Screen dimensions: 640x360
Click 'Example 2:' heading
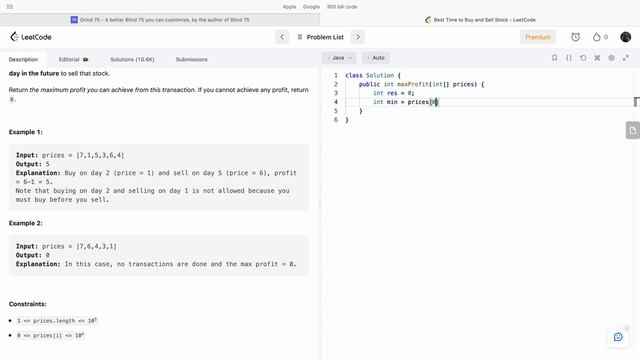click(x=26, y=223)
